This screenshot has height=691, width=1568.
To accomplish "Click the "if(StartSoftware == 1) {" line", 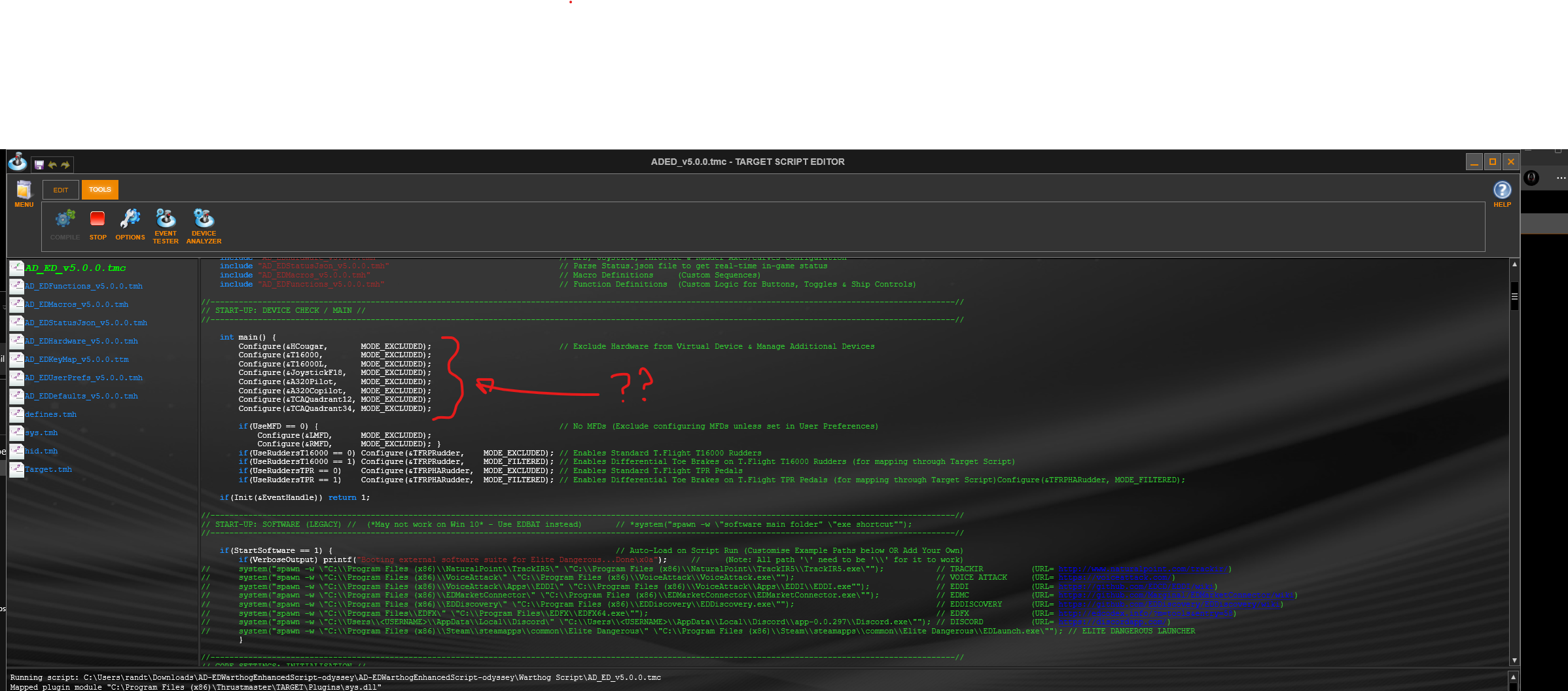I will pyautogui.click(x=276, y=551).
